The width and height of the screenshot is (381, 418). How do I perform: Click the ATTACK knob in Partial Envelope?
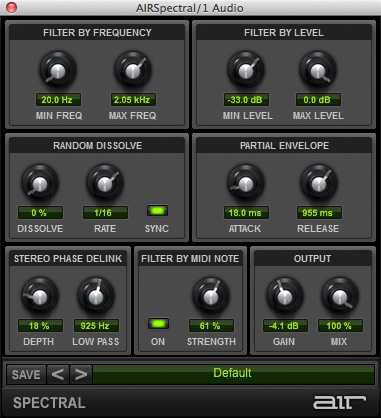[246, 183]
